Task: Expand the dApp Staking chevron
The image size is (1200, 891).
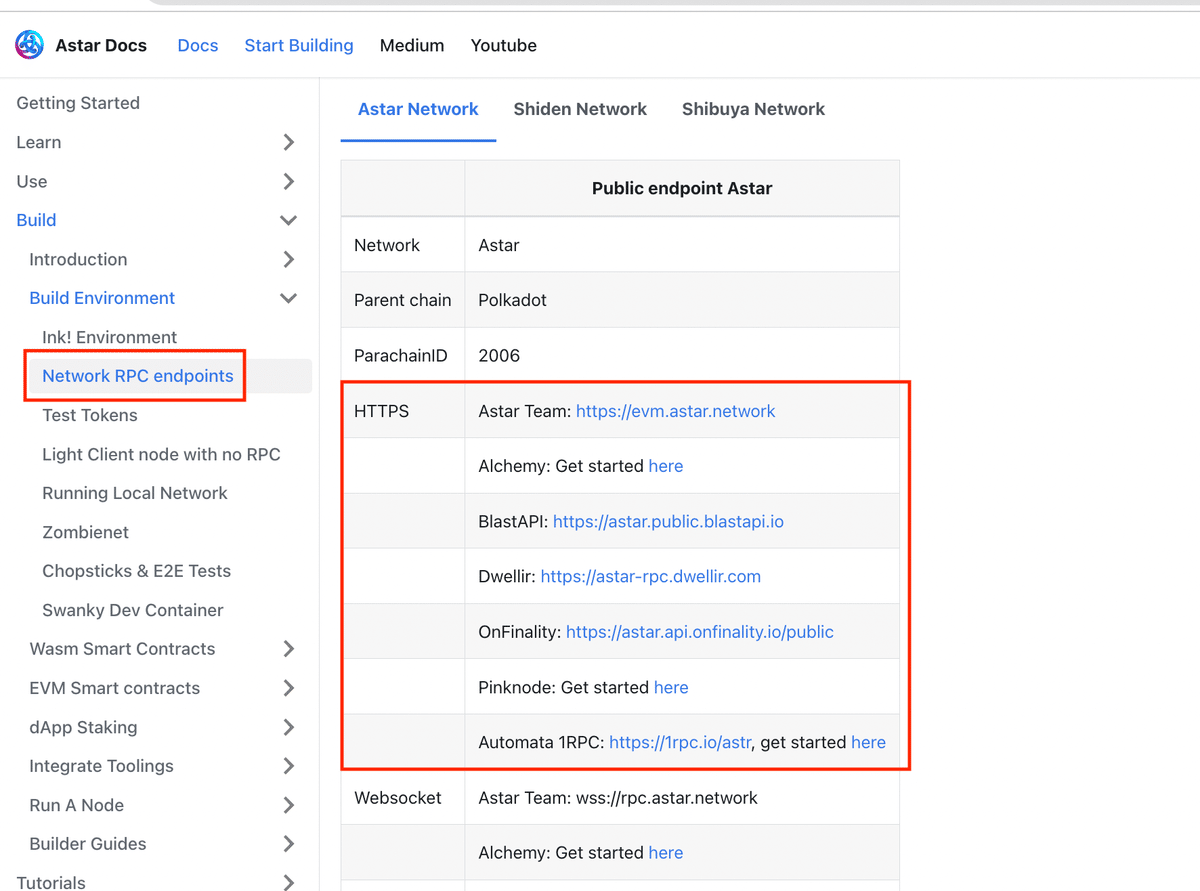Action: point(288,727)
